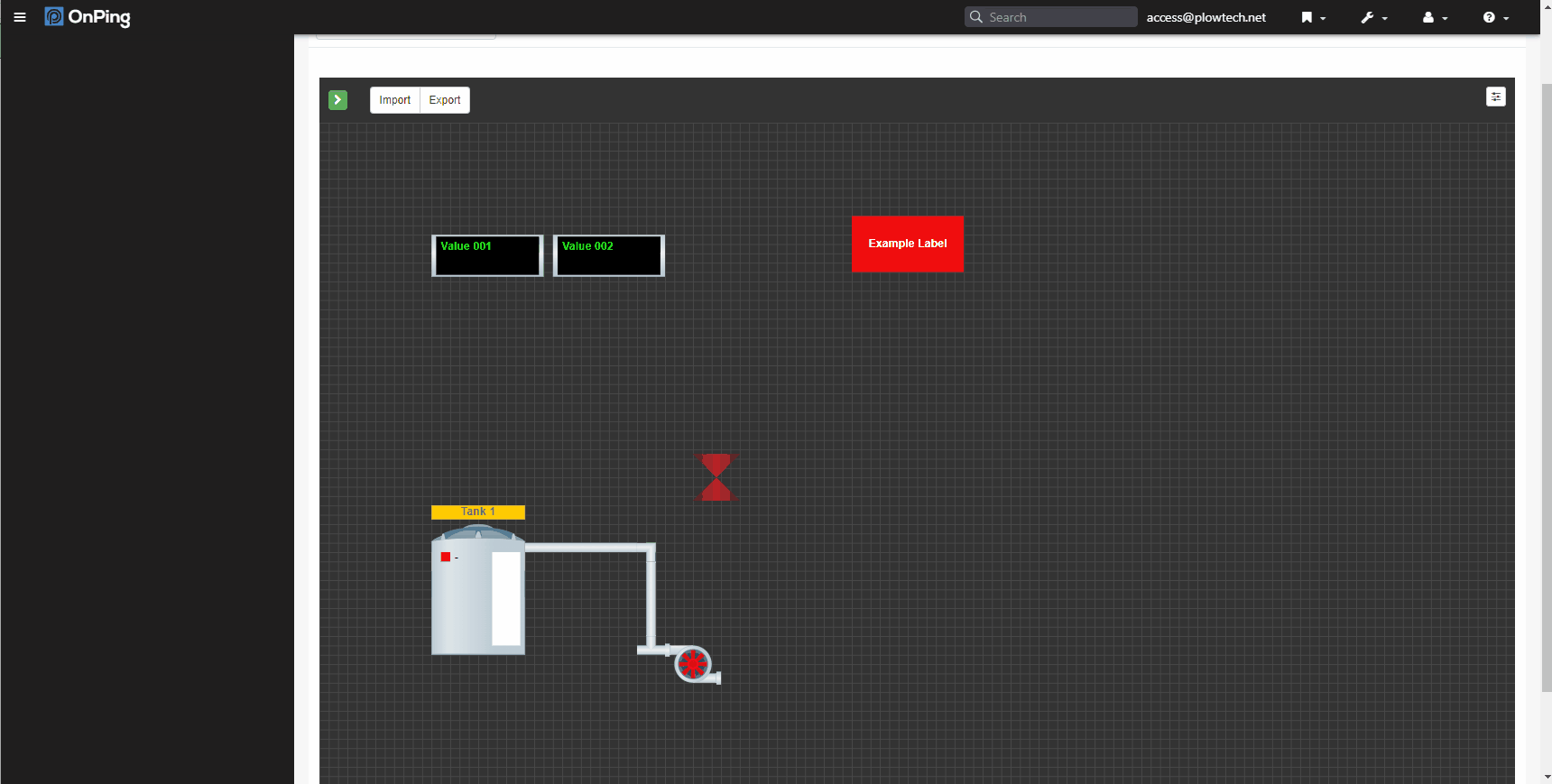Click the Import button
The width and height of the screenshot is (1552, 784).
[x=394, y=100]
